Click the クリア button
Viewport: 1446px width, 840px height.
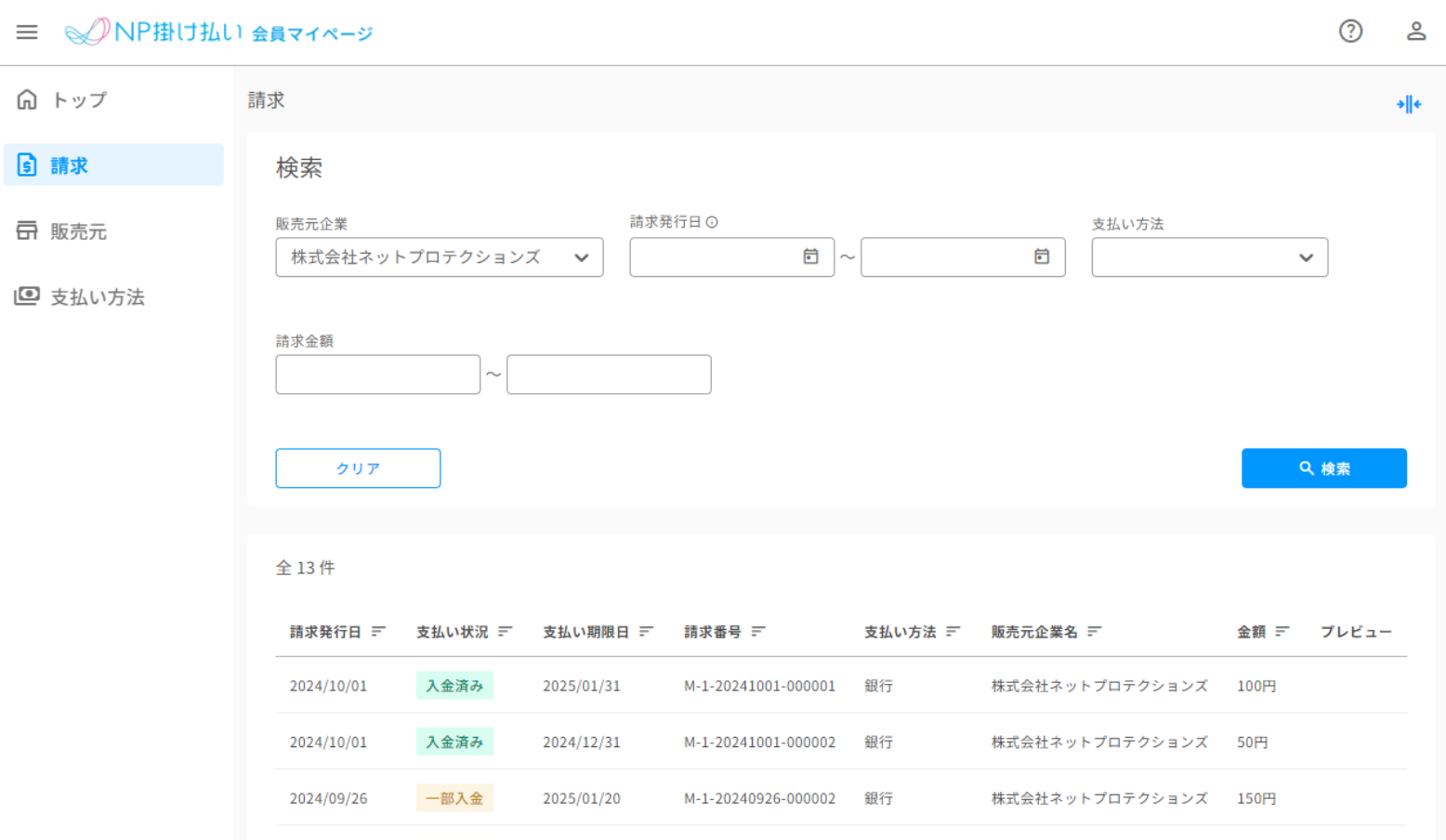[358, 468]
